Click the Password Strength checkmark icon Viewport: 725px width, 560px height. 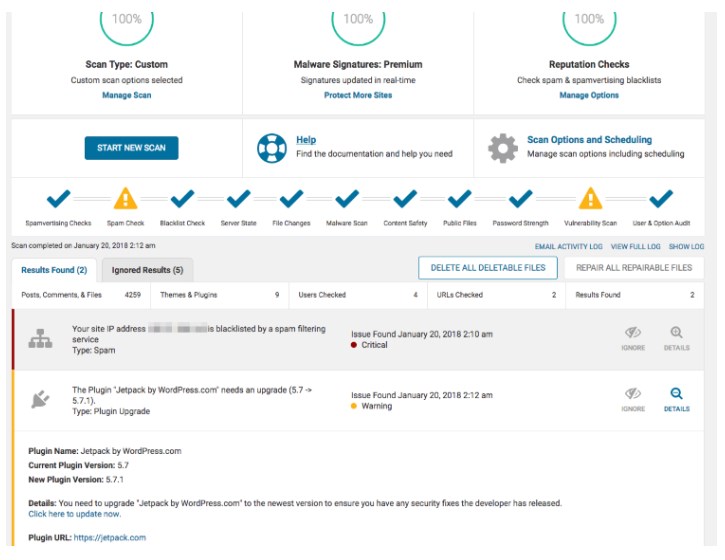520,198
